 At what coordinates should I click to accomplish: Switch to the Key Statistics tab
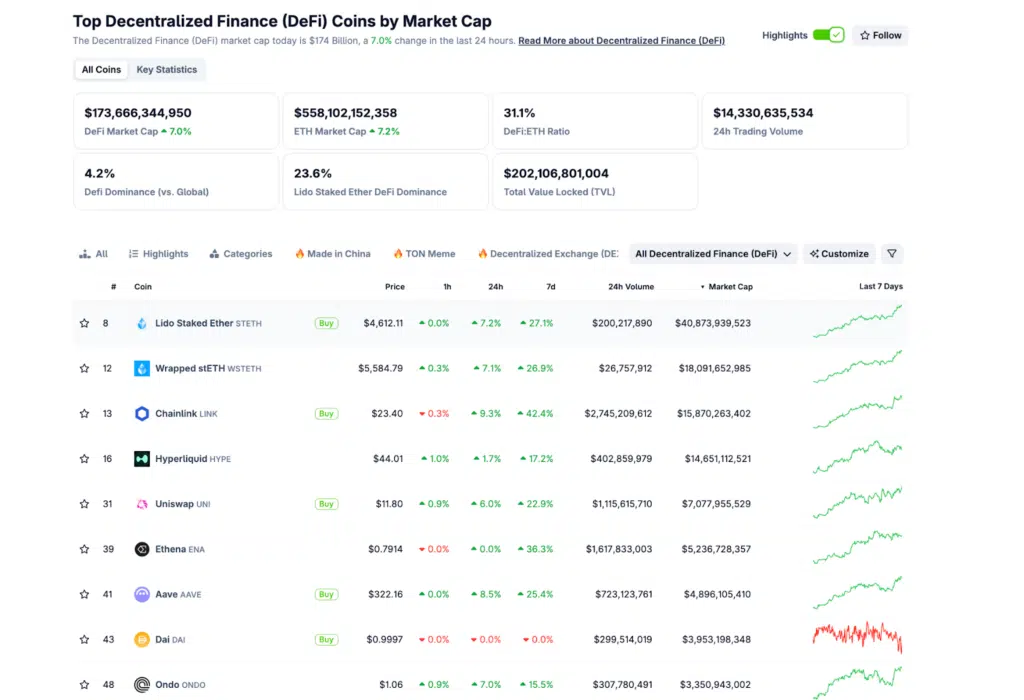(x=167, y=70)
